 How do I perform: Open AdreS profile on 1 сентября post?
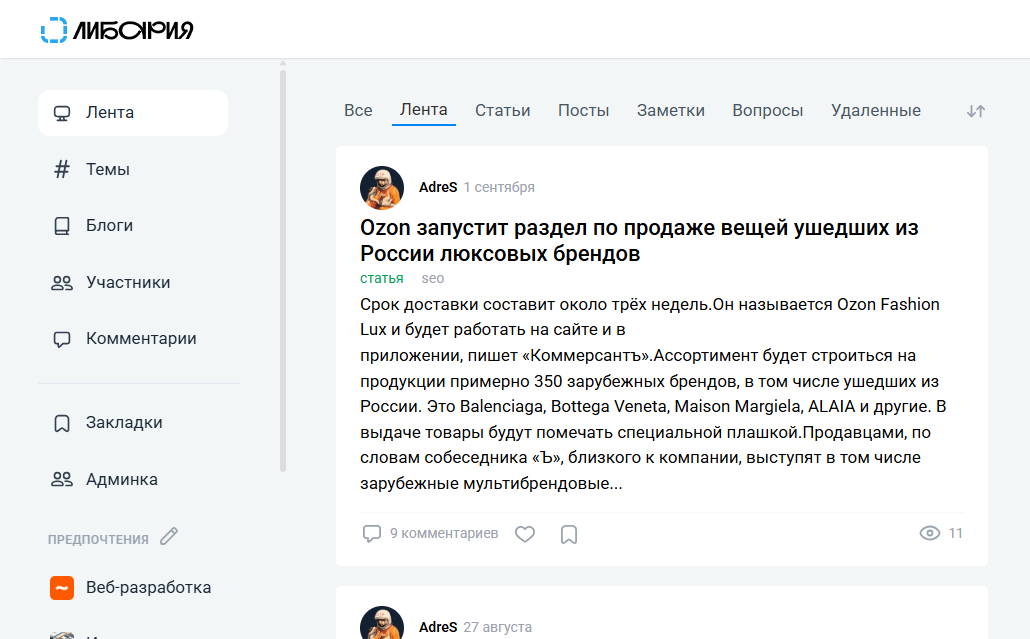point(438,187)
